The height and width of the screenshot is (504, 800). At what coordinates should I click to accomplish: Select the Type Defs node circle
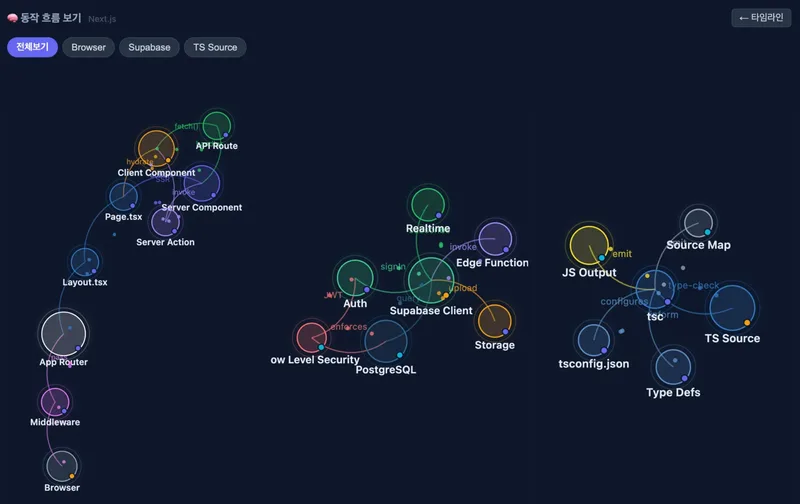click(x=673, y=367)
